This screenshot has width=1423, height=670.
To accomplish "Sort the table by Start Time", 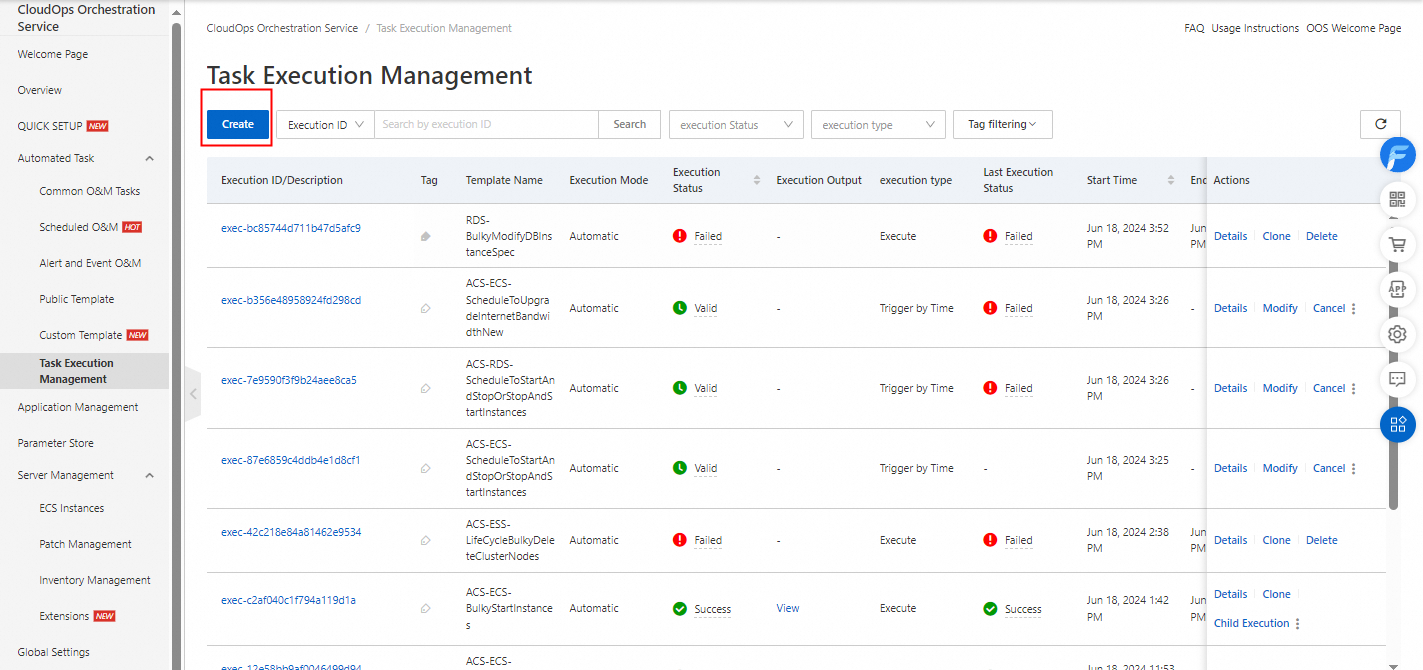I will tap(1170, 180).
